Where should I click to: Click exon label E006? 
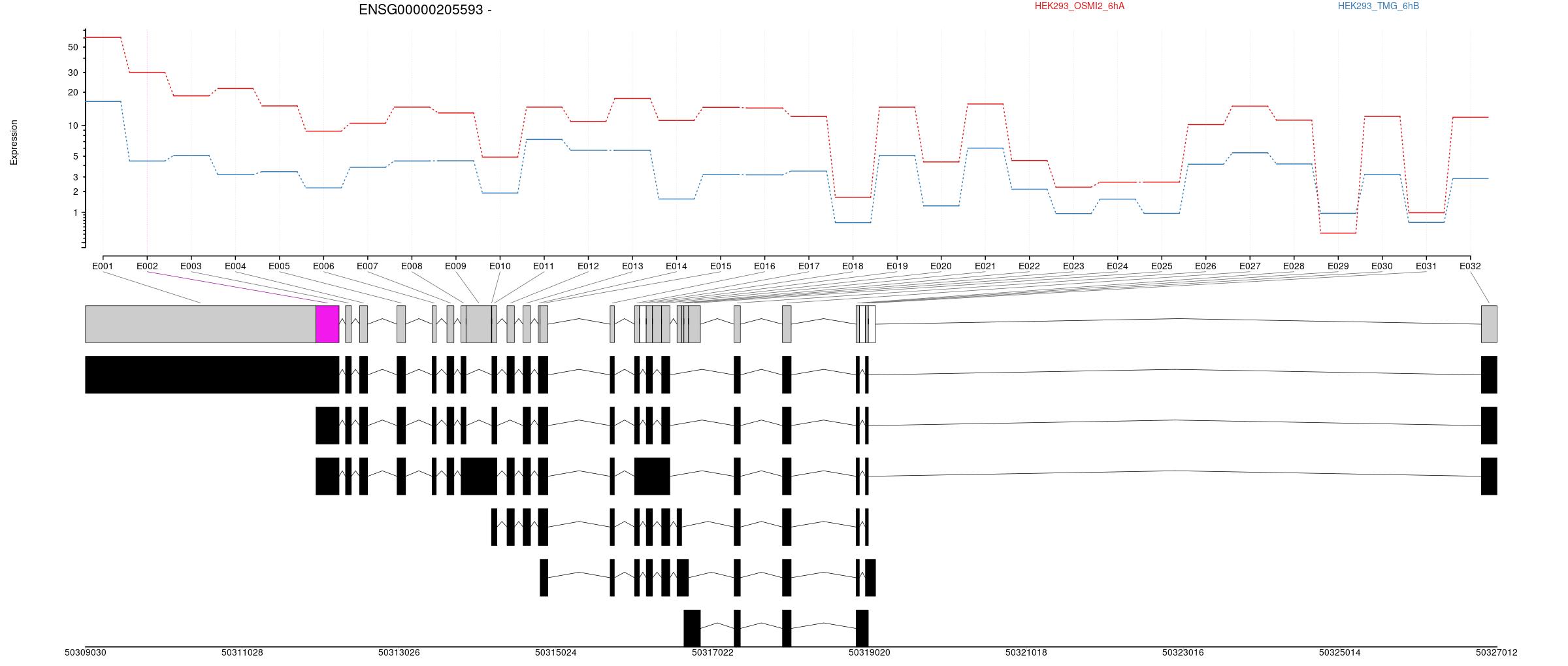click(x=323, y=266)
